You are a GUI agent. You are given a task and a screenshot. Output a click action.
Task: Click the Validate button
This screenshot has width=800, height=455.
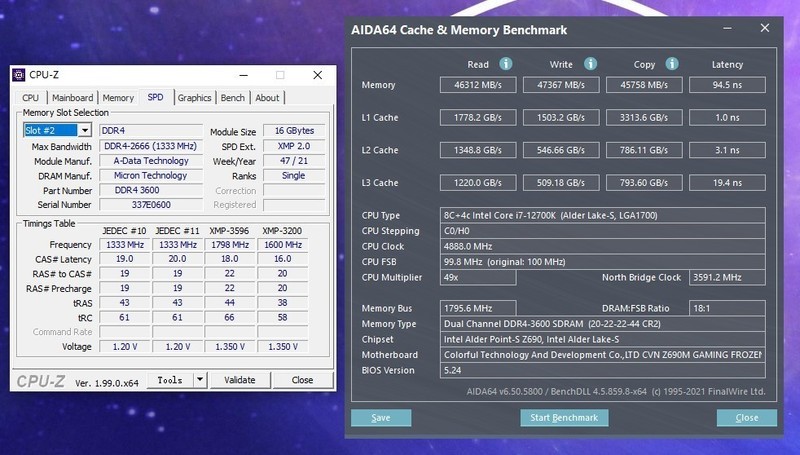[x=240, y=380]
